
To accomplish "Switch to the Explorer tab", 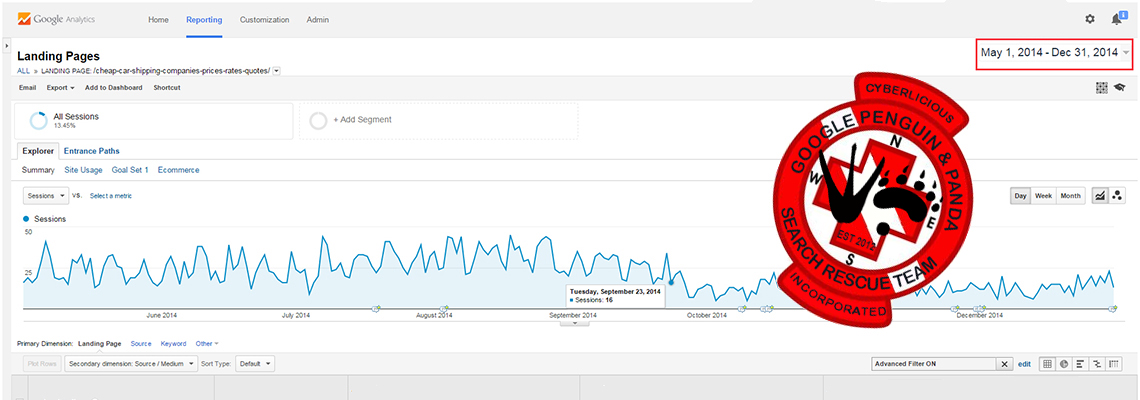I will point(37,151).
